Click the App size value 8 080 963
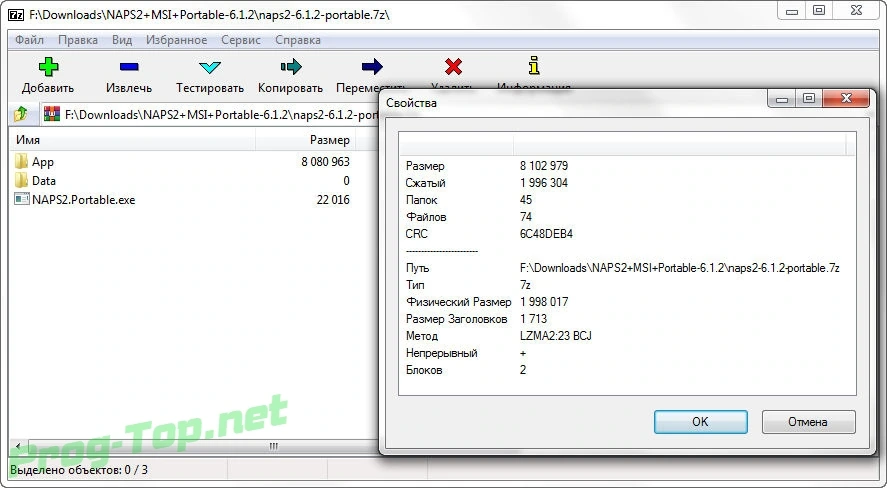887x488 pixels. point(325,162)
